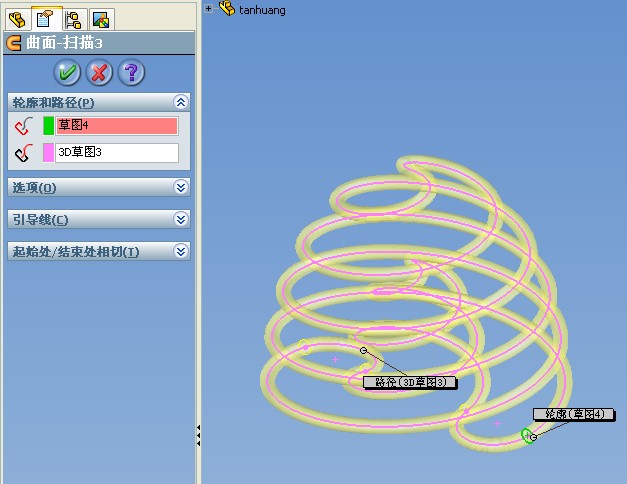Switch to the PropertyManager tab
The width and height of the screenshot is (627, 484).
pyautogui.click(x=46, y=18)
